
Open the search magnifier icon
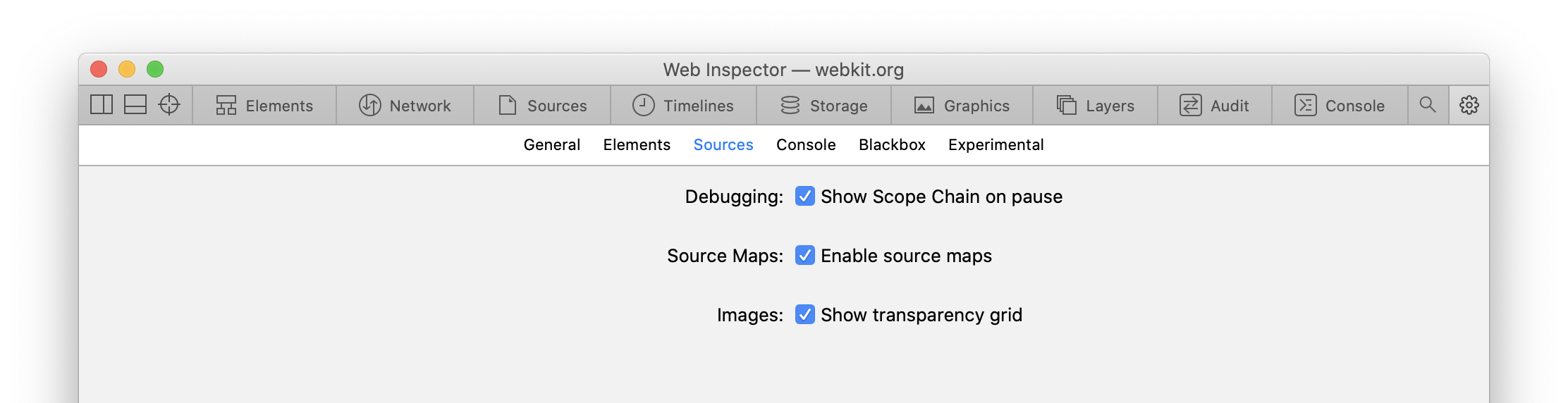pos(1428,105)
